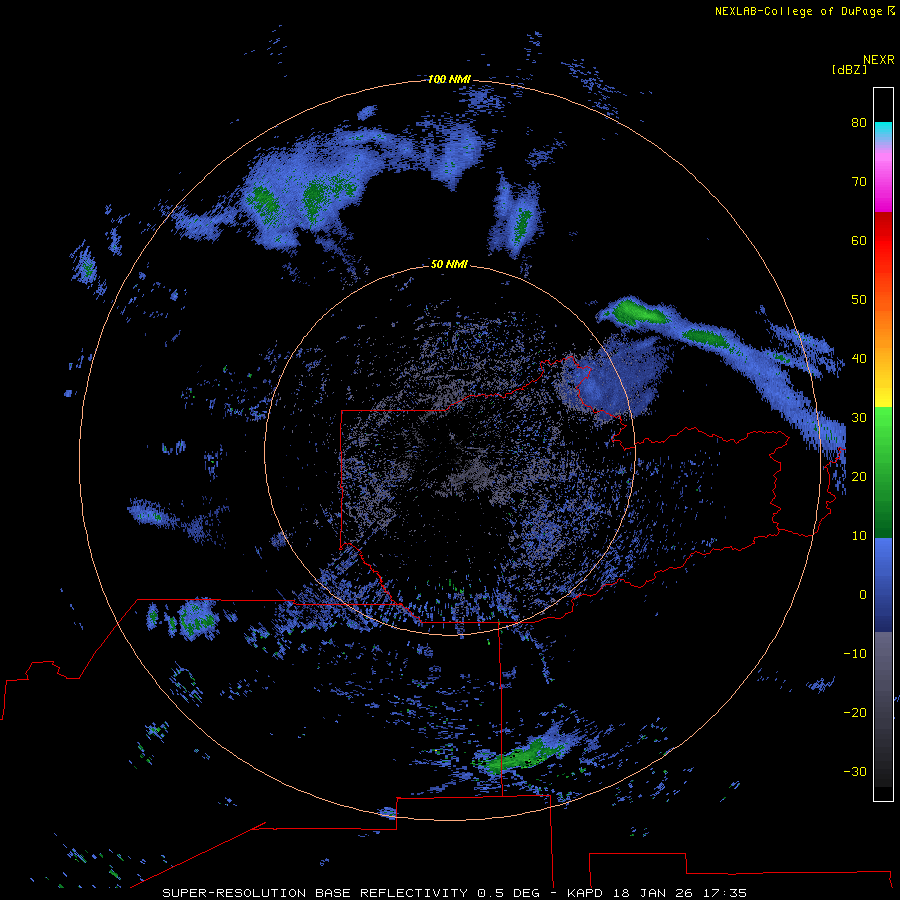Click the 18 JAN 26 date in caption
This screenshot has height=900, width=900.
point(653,893)
